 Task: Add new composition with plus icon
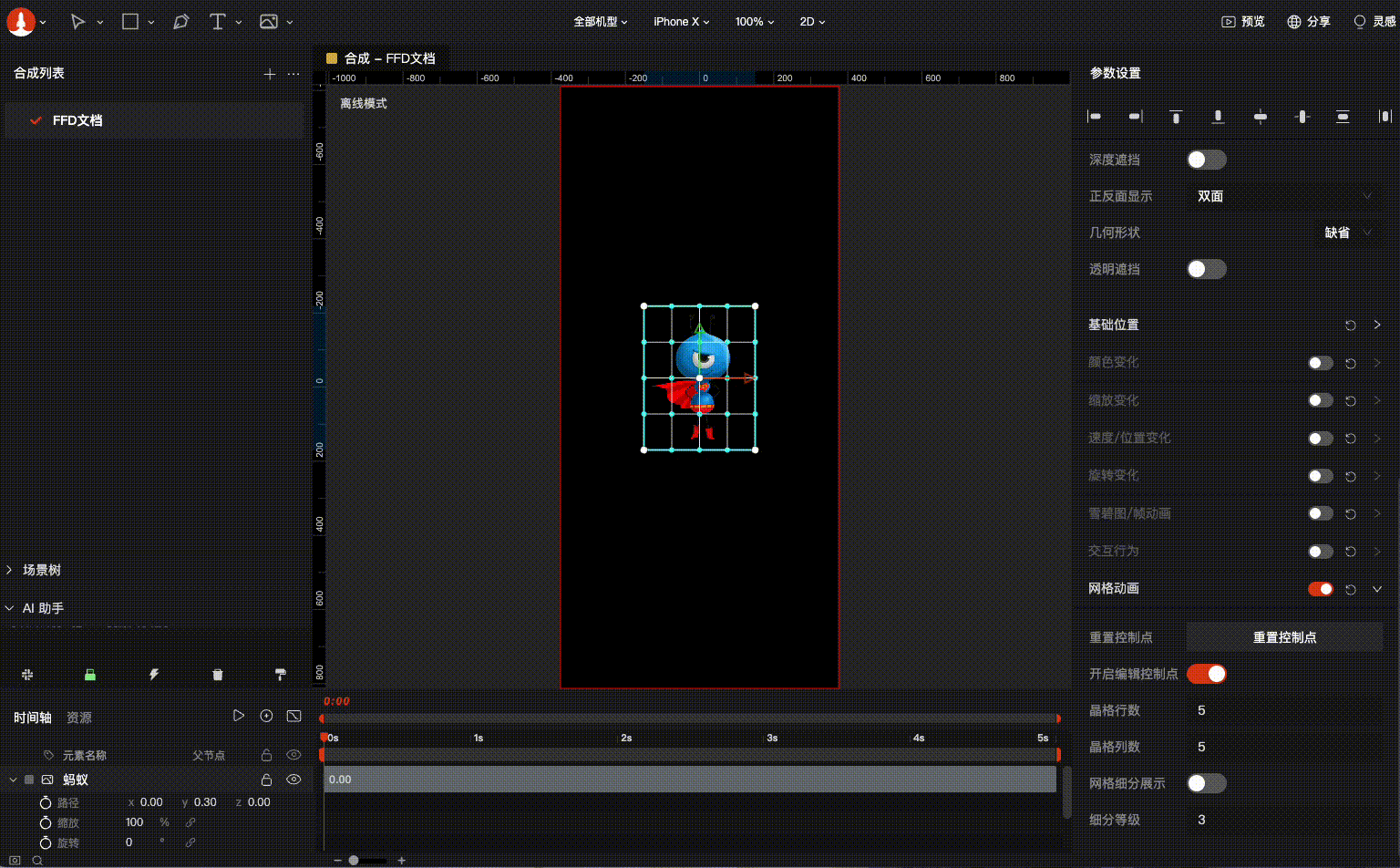(x=270, y=74)
